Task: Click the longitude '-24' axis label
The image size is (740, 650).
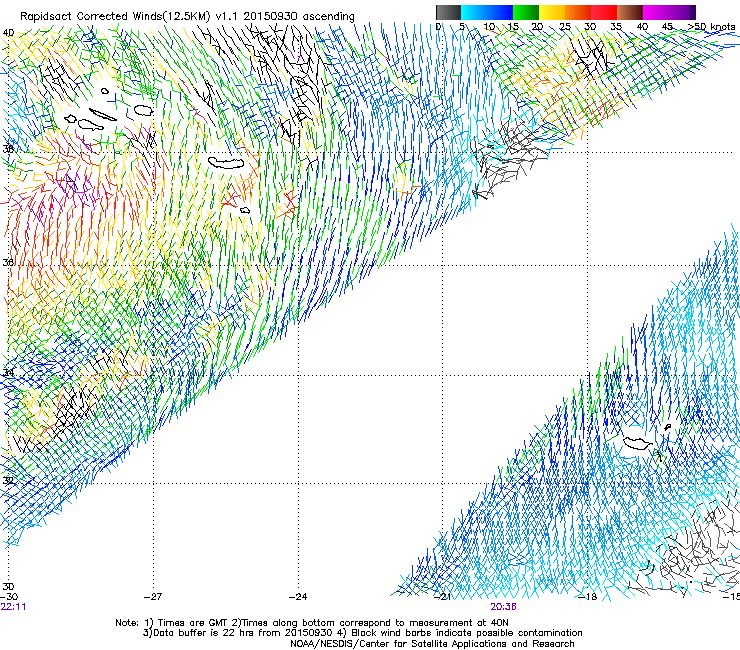Action: pos(298,597)
